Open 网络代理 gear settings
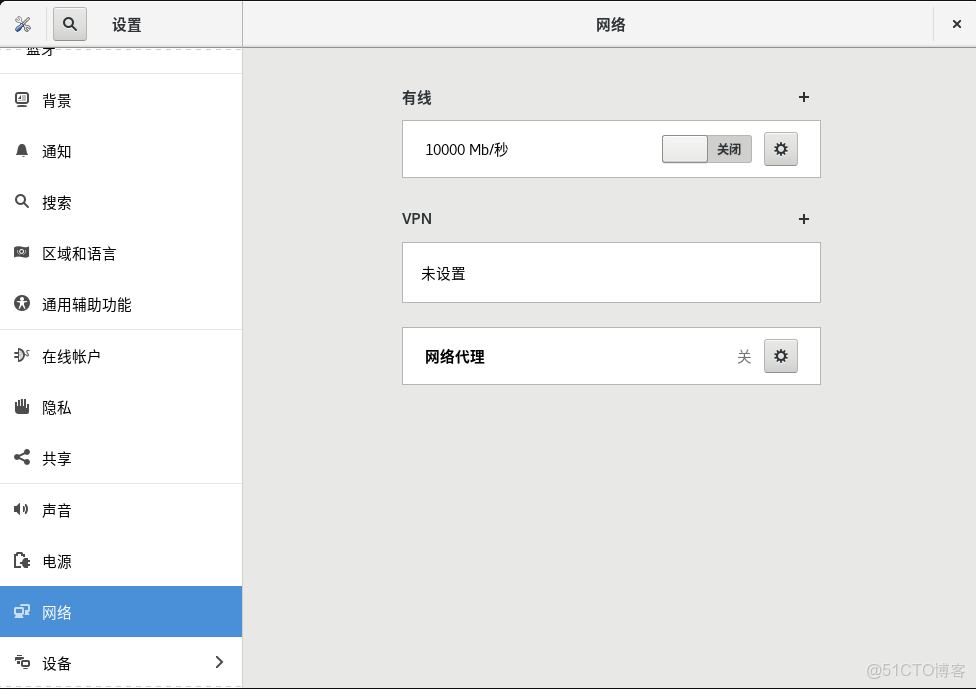This screenshot has height=689, width=976. tap(781, 355)
